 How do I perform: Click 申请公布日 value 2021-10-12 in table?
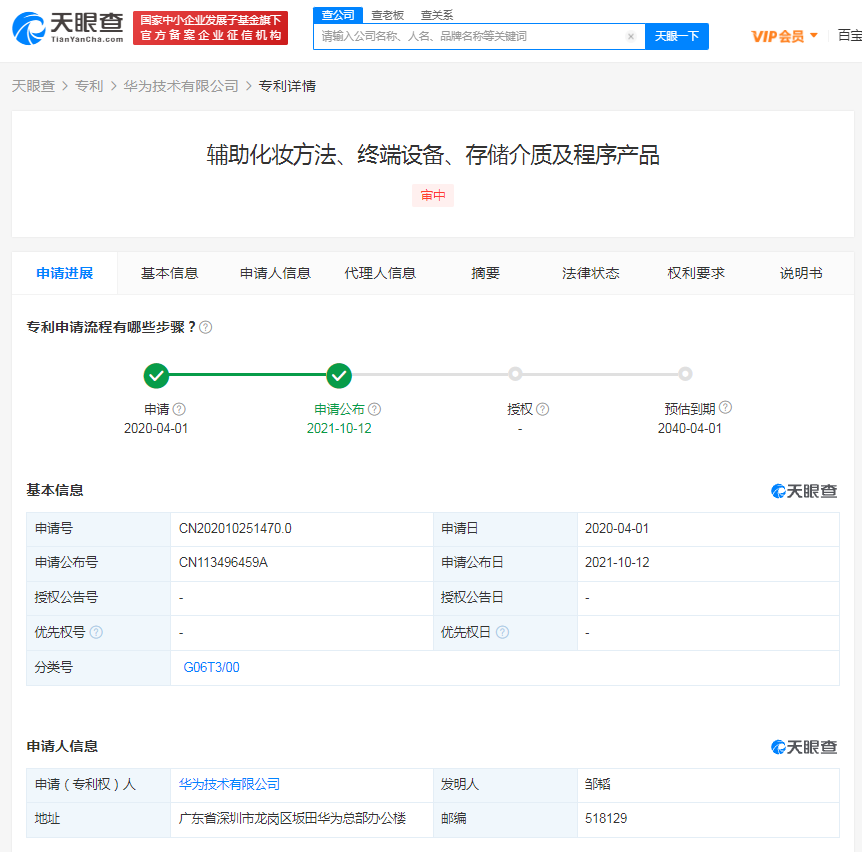point(617,562)
